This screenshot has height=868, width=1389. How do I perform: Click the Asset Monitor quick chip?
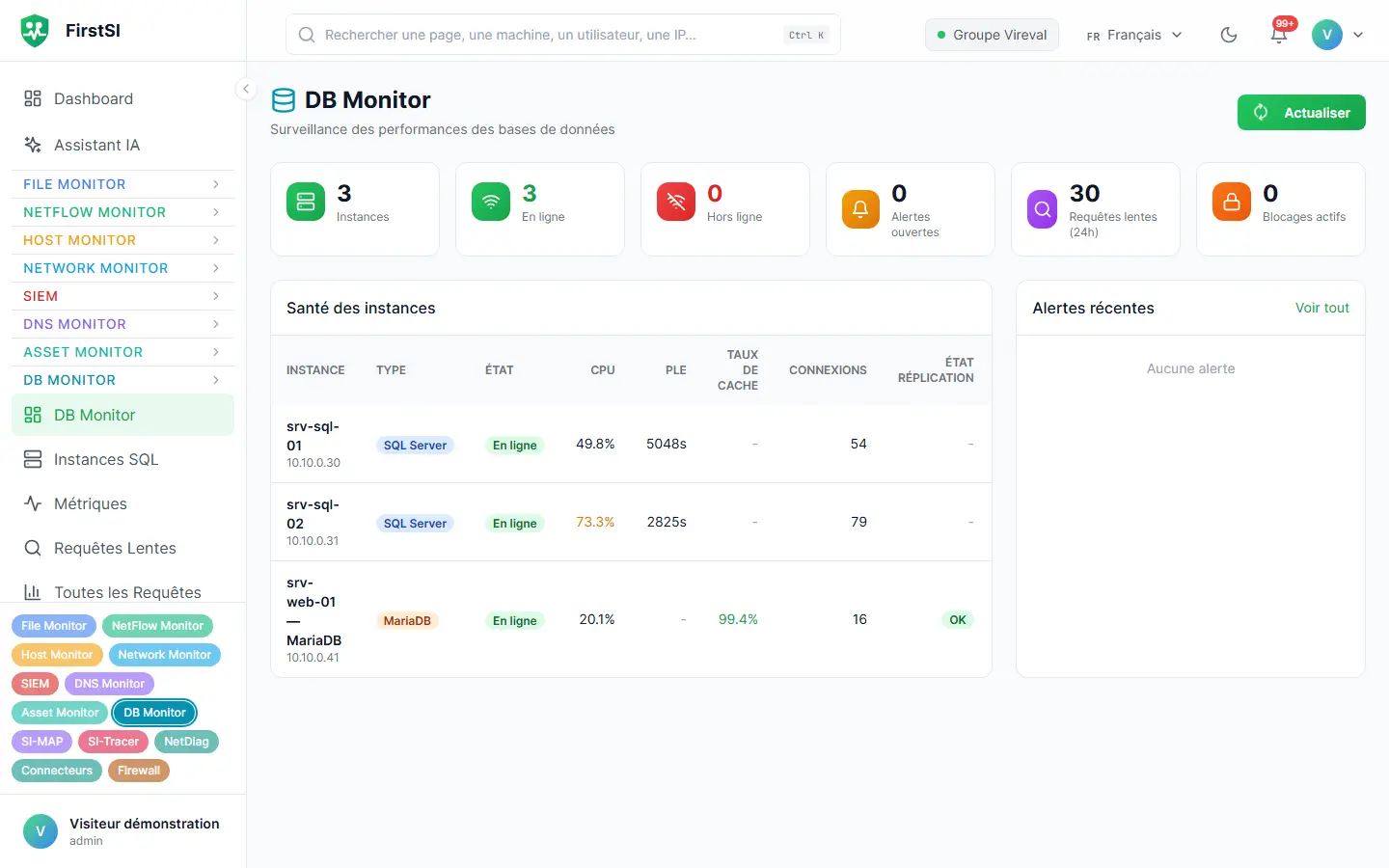[60, 713]
